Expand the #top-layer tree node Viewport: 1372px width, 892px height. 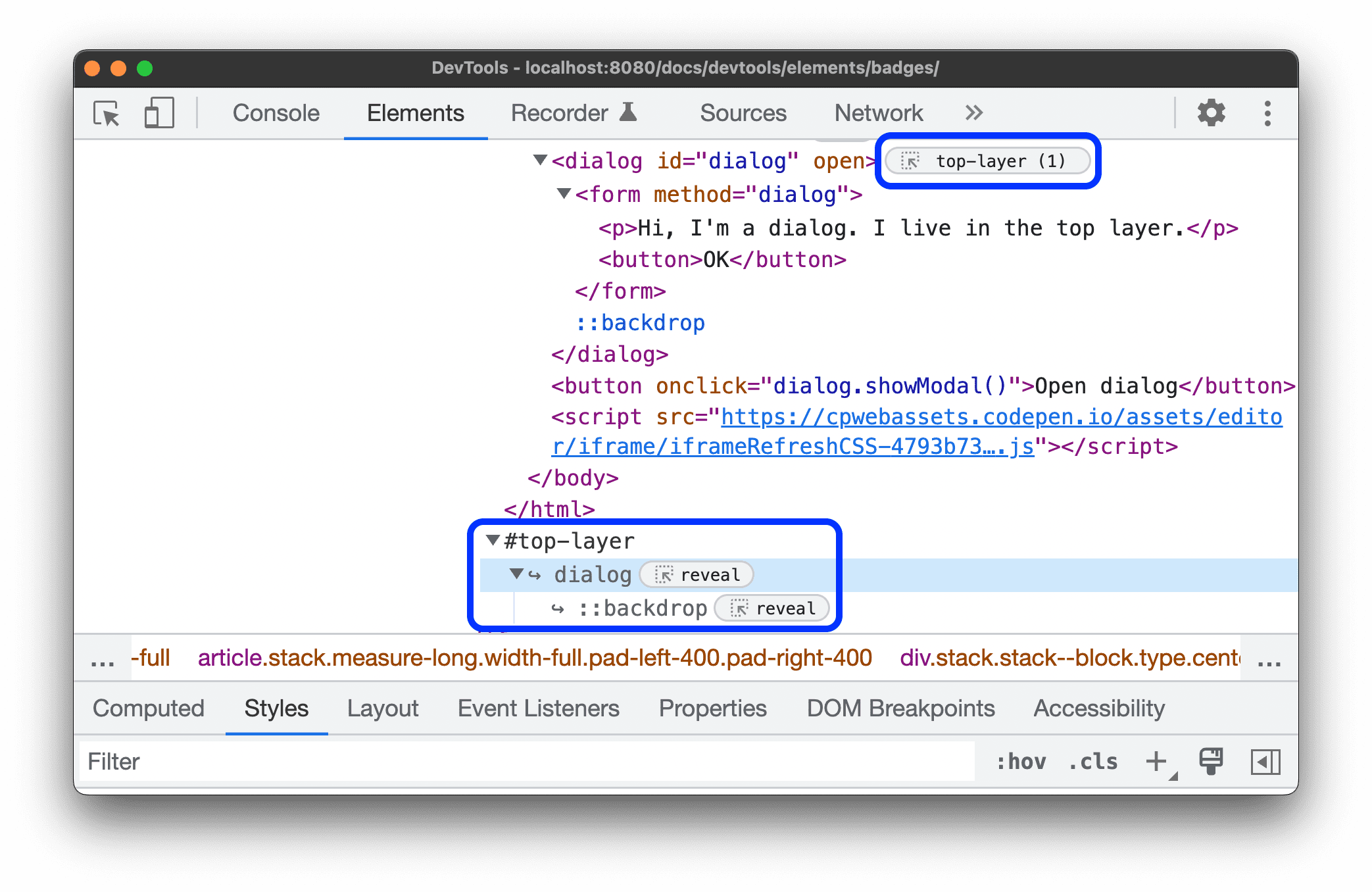[487, 540]
